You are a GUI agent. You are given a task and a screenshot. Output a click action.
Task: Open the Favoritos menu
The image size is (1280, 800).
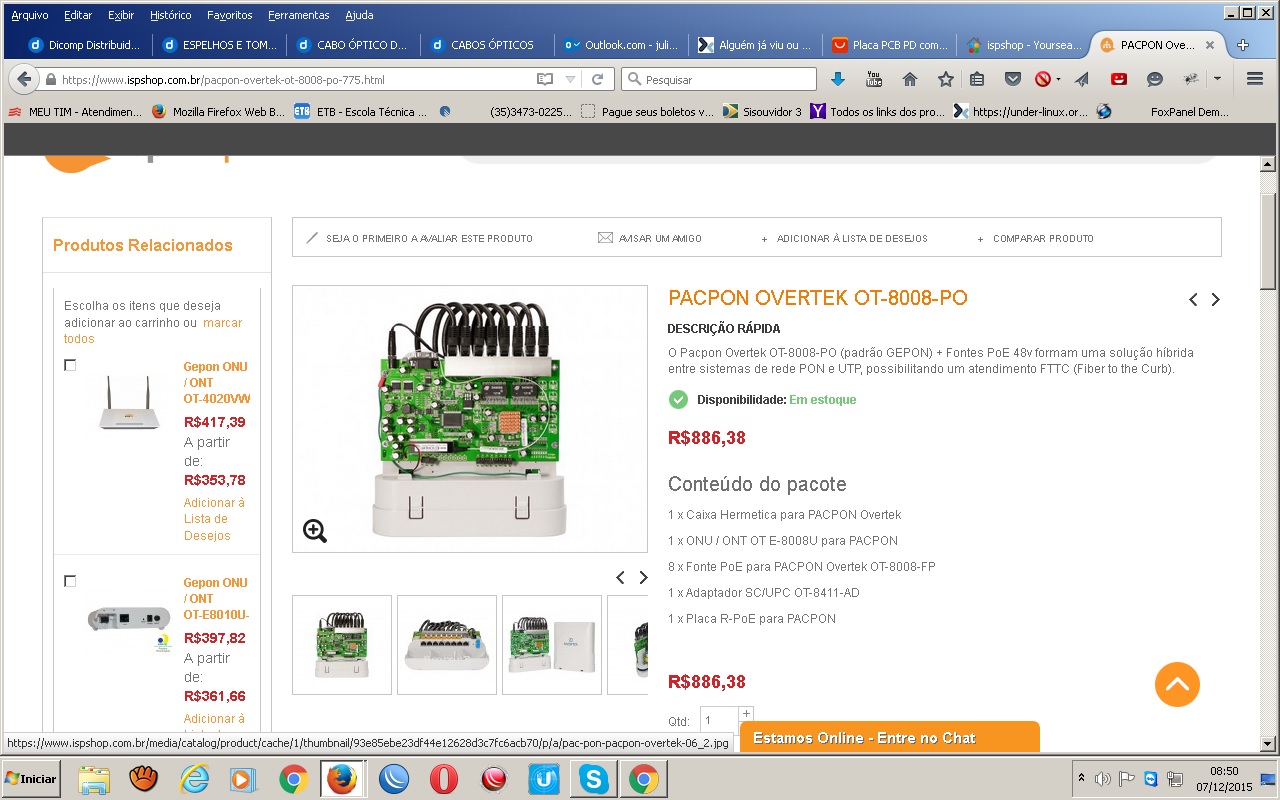click(230, 15)
